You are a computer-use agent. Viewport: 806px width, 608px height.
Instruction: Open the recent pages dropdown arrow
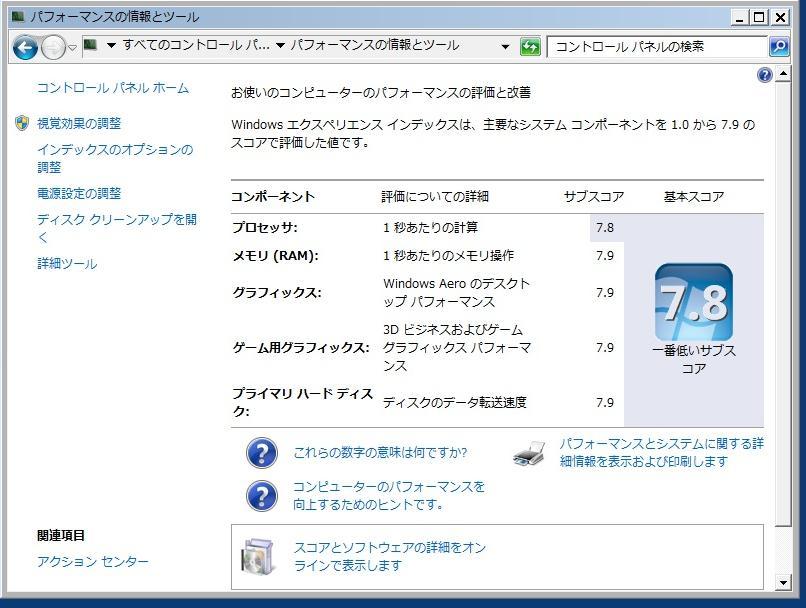(x=72, y=47)
